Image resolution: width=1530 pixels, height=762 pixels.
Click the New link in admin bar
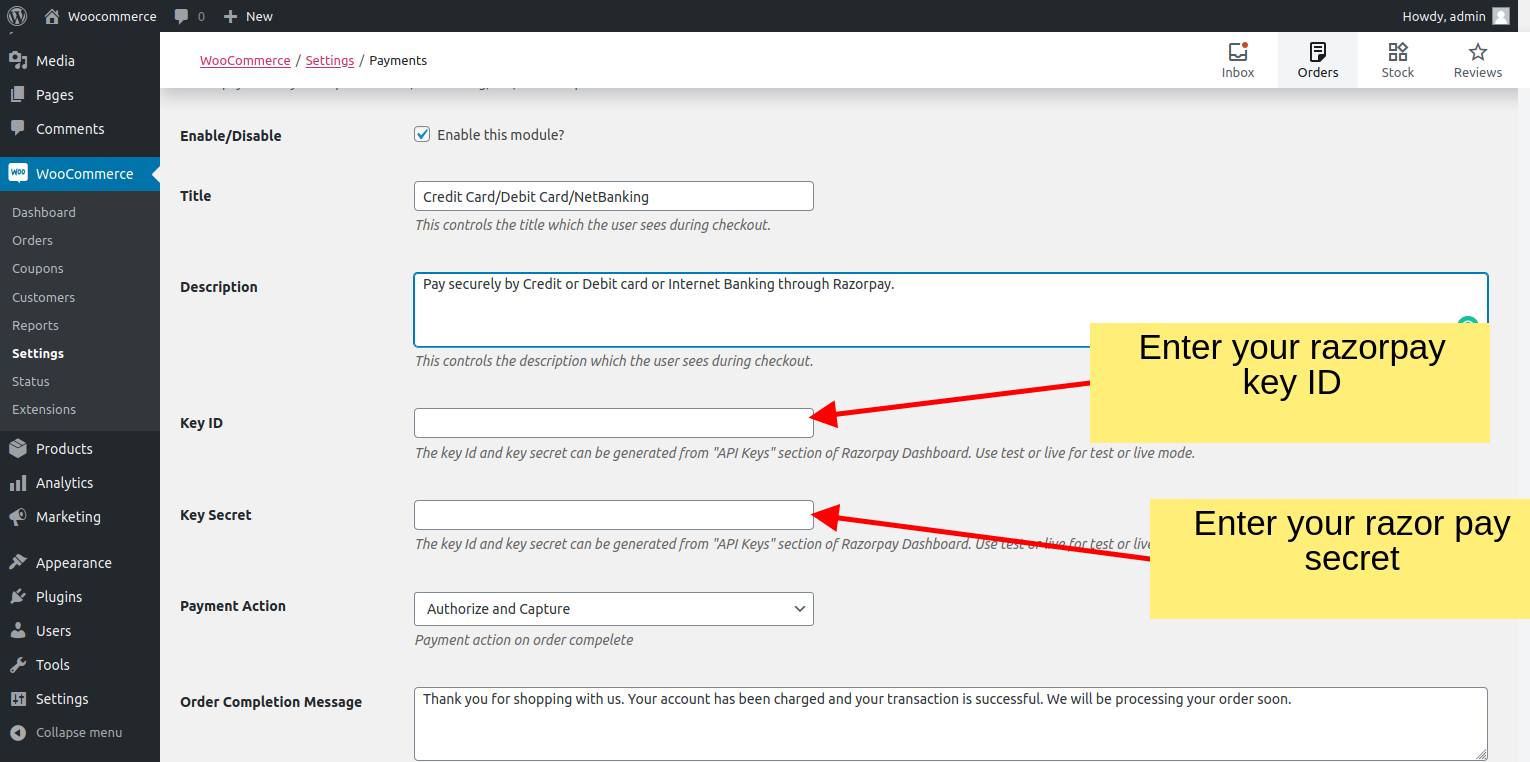point(259,16)
